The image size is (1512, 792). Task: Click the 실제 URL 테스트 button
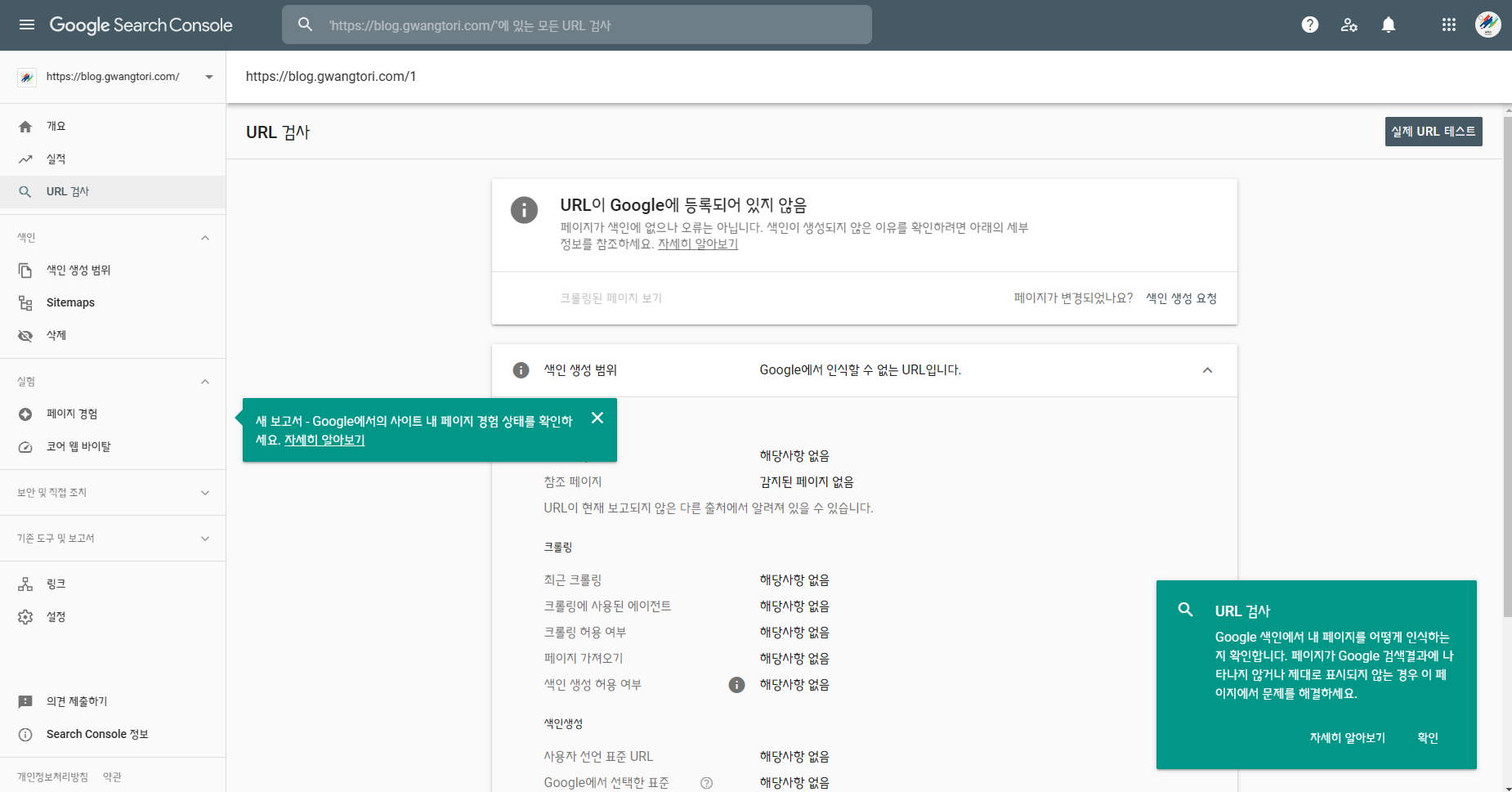click(1434, 132)
